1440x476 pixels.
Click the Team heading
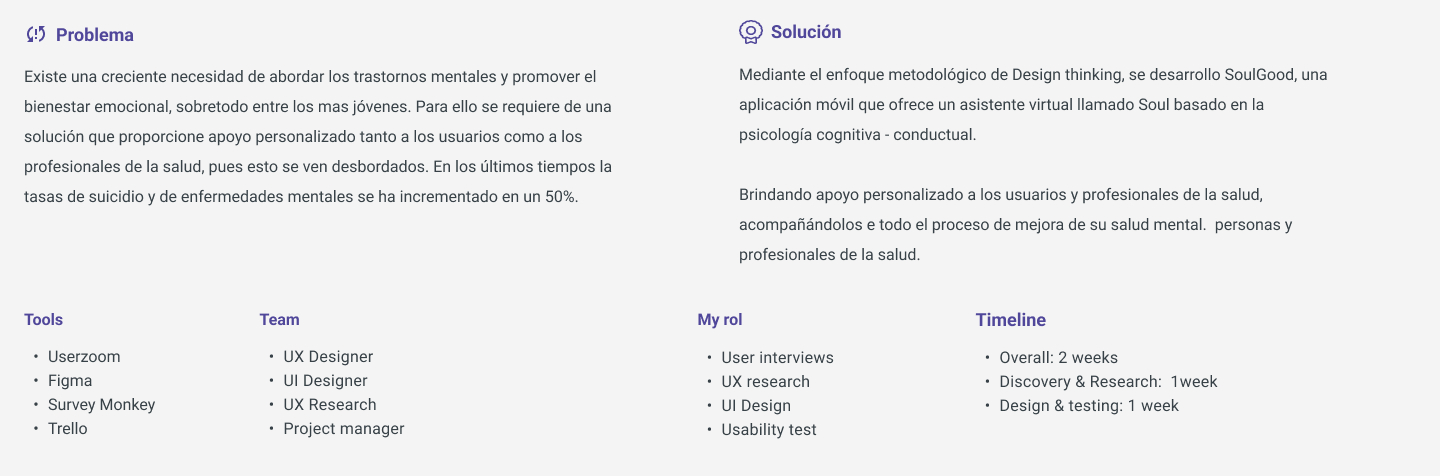279,320
